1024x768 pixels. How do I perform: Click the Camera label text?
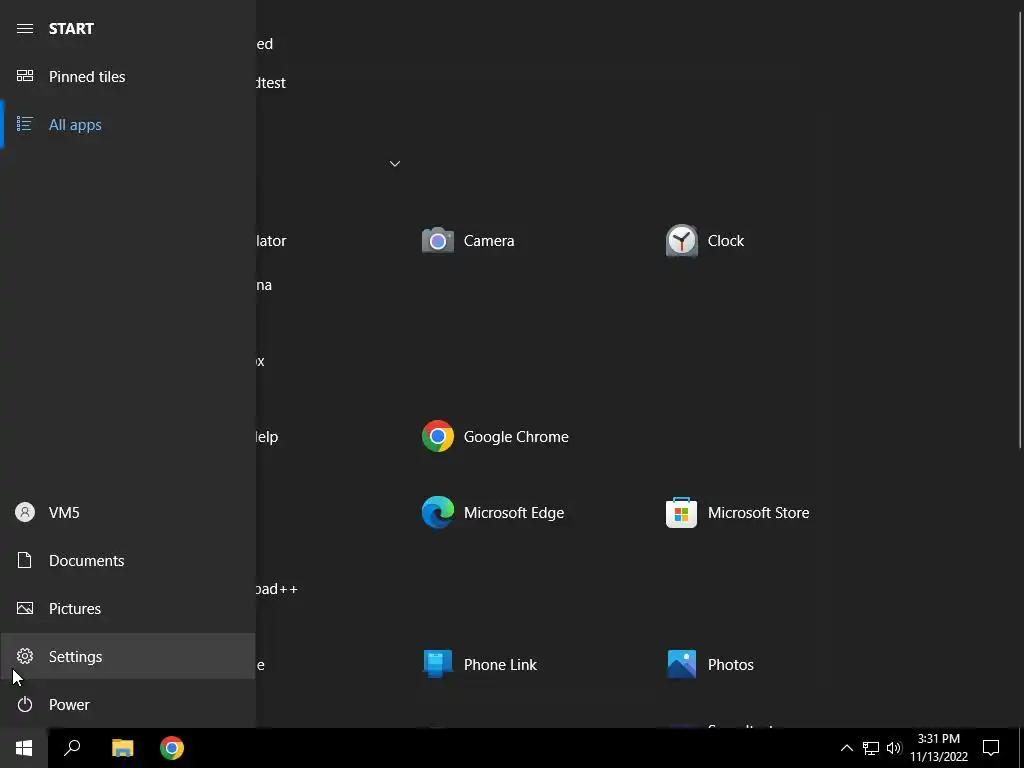pos(489,241)
